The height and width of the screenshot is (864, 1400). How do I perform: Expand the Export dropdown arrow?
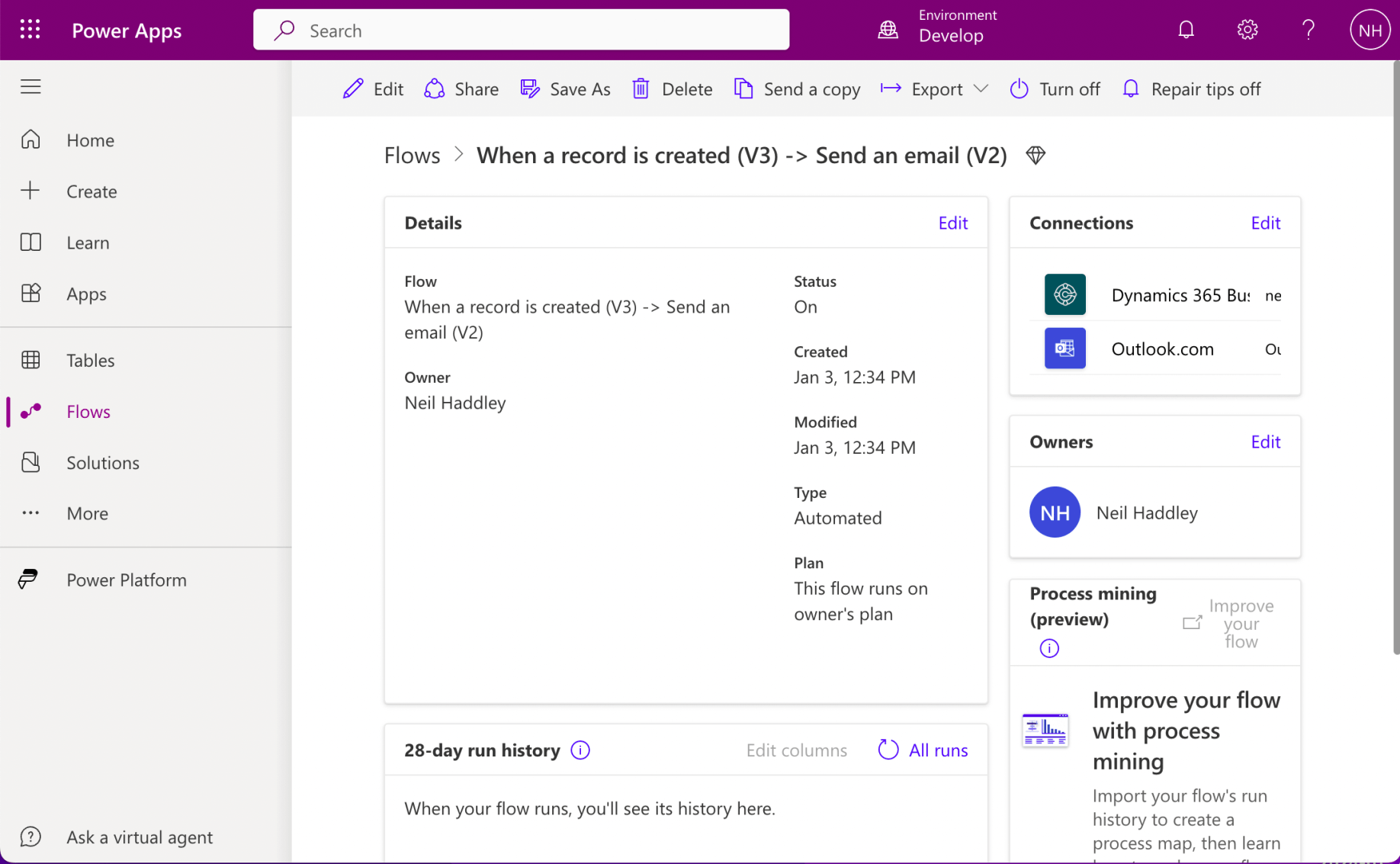(x=981, y=89)
